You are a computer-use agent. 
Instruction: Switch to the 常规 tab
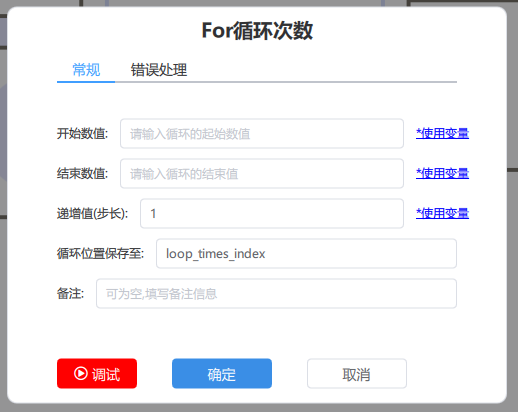click(86, 70)
